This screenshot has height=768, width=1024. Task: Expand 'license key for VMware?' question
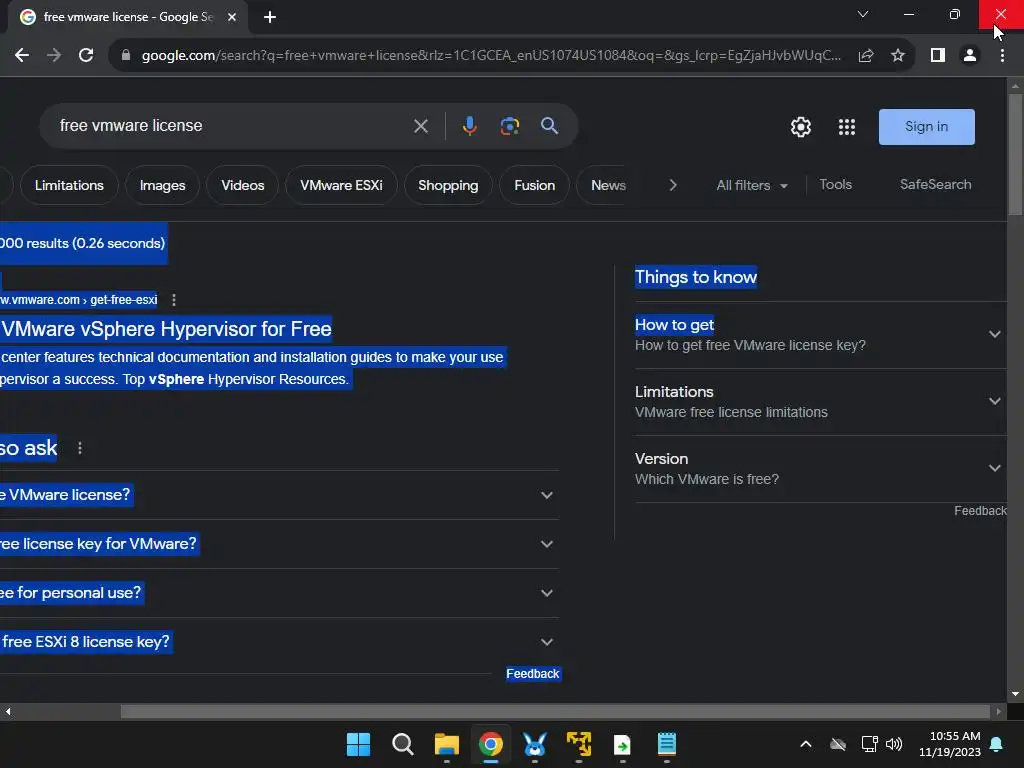(x=280, y=544)
